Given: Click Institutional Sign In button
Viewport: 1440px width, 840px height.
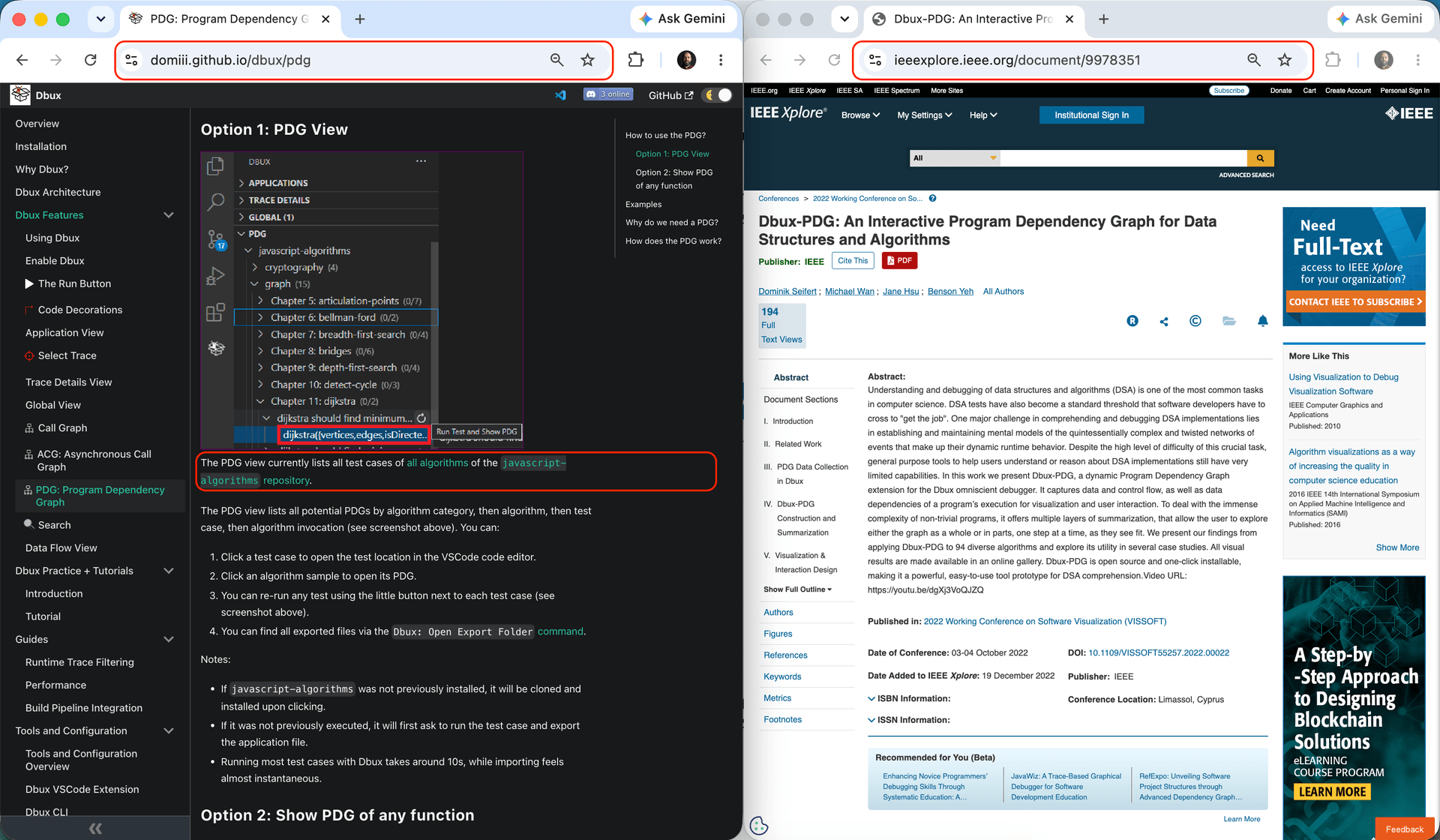Looking at the screenshot, I should 1091,115.
